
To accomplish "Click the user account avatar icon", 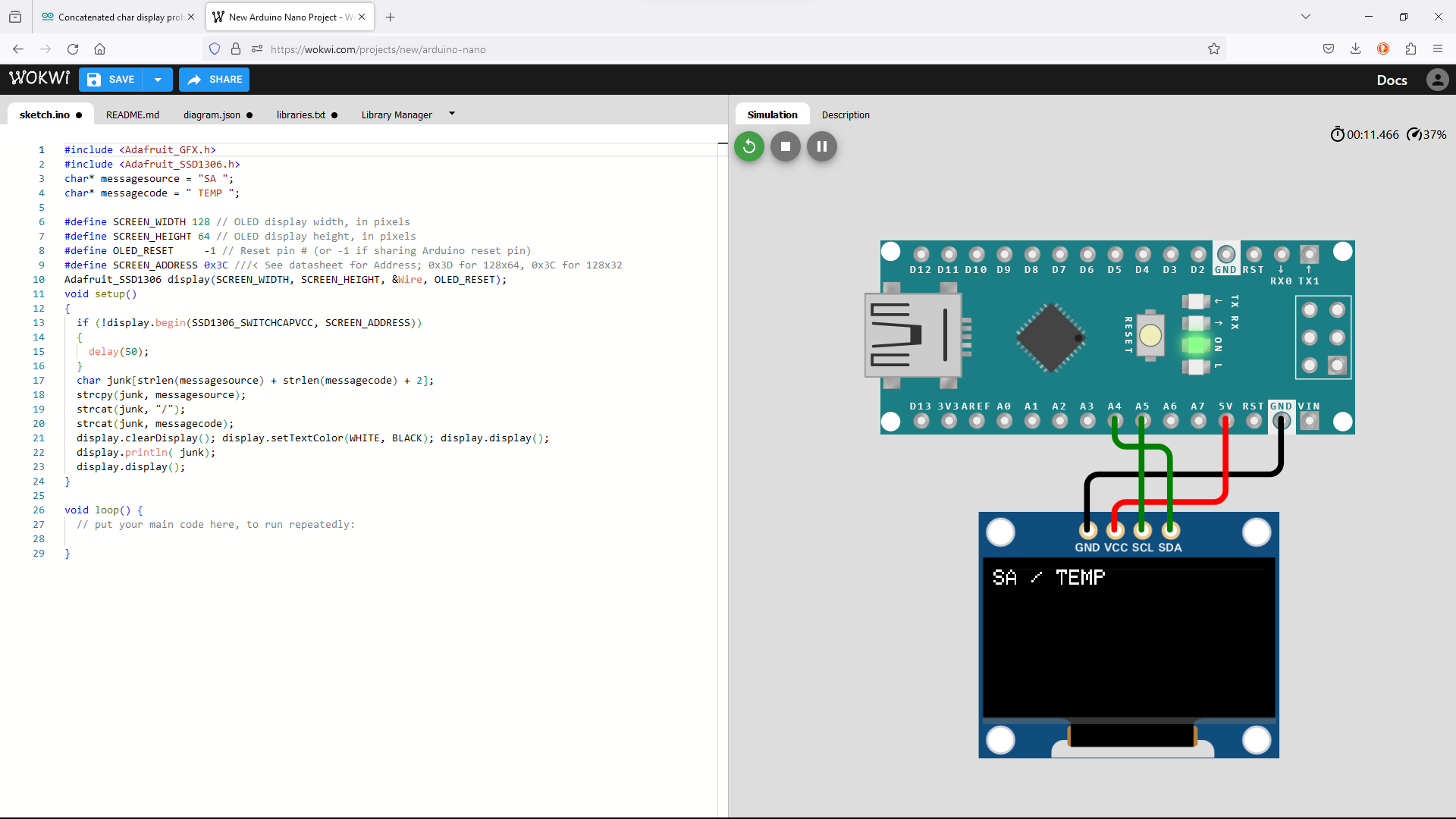I will tap(1437, 80).
